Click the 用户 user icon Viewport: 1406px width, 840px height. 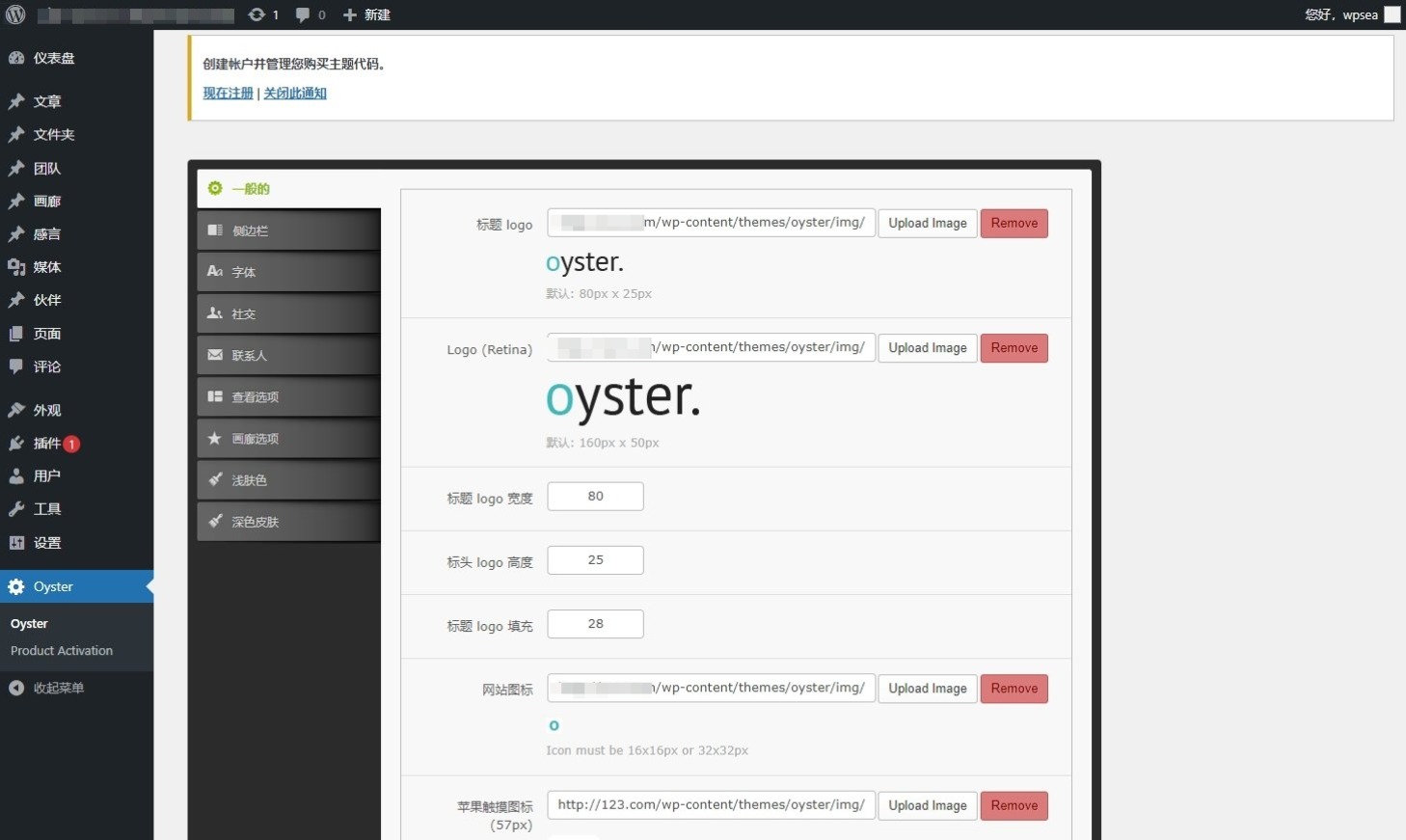click(16, 476)
